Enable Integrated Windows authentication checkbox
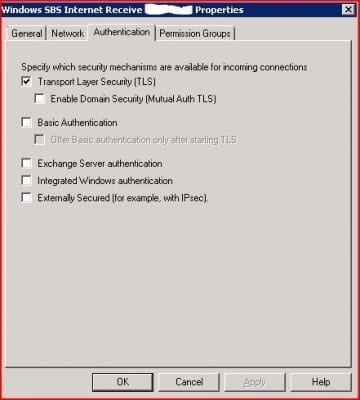This screenshot has height=400, width=360. coord(26,180)
